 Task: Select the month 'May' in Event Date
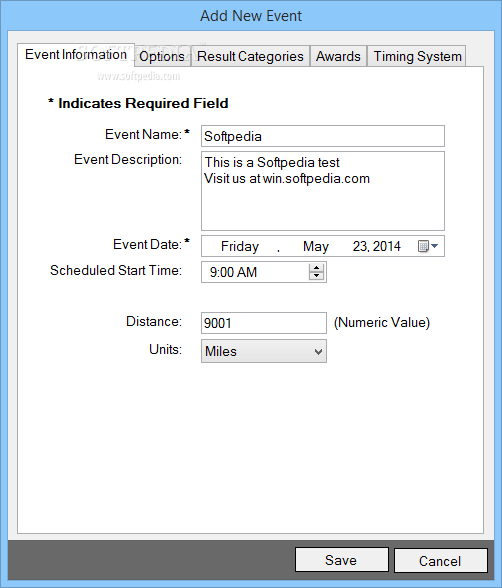[316, 246]
